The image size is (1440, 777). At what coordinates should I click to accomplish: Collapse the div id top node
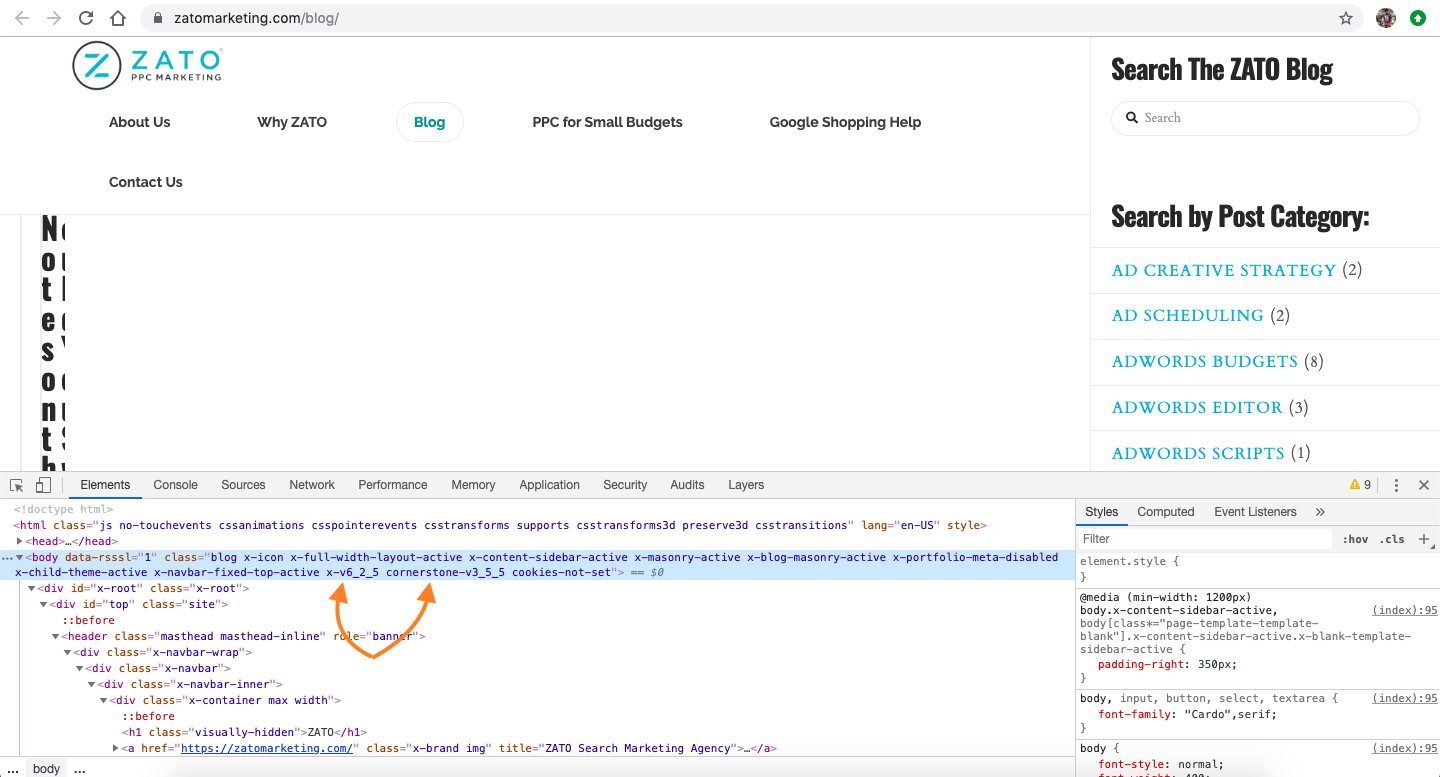(44, 605)
